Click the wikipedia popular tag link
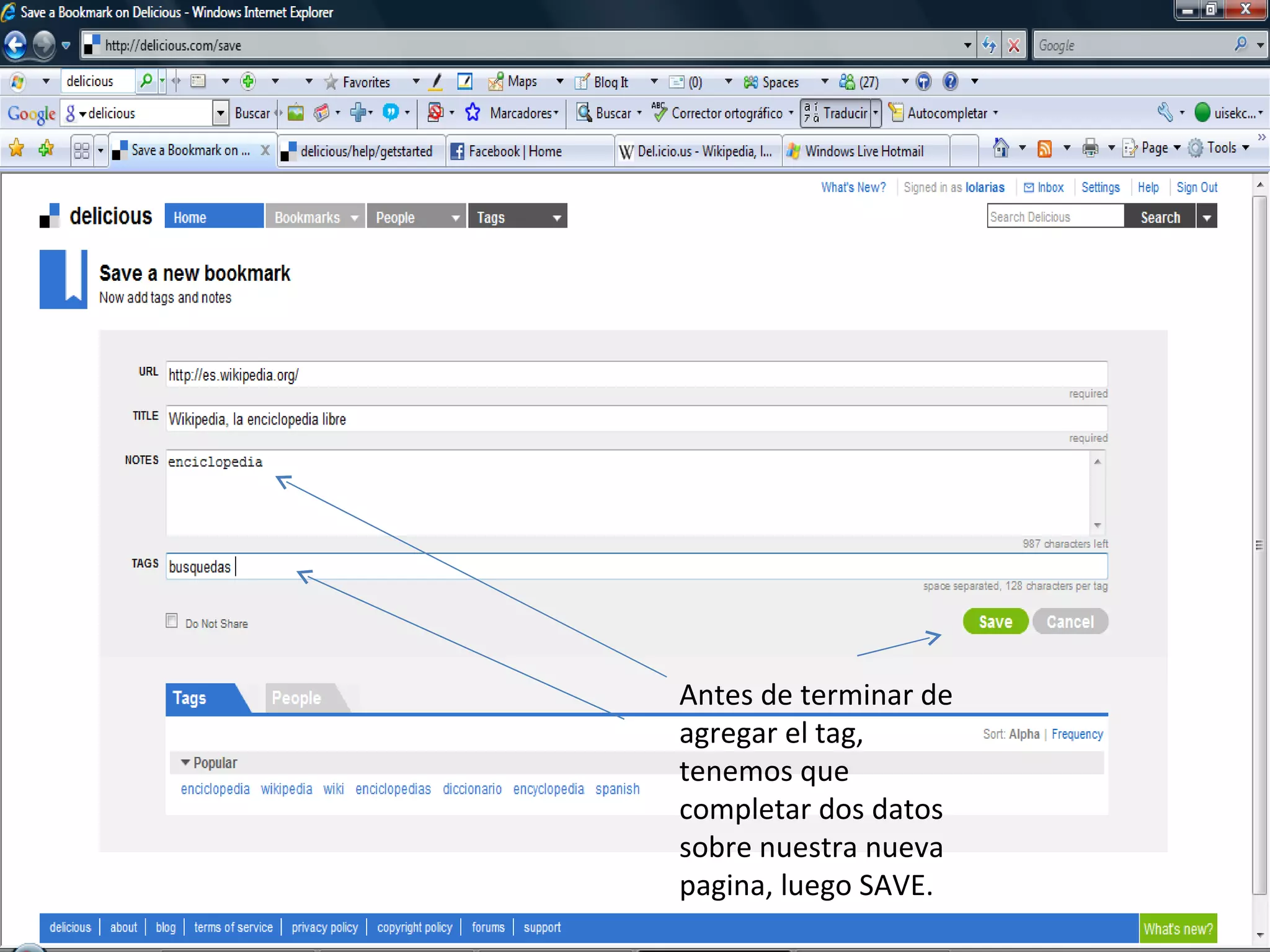This screenshot has height=952, width=1270. coord(286,788)
